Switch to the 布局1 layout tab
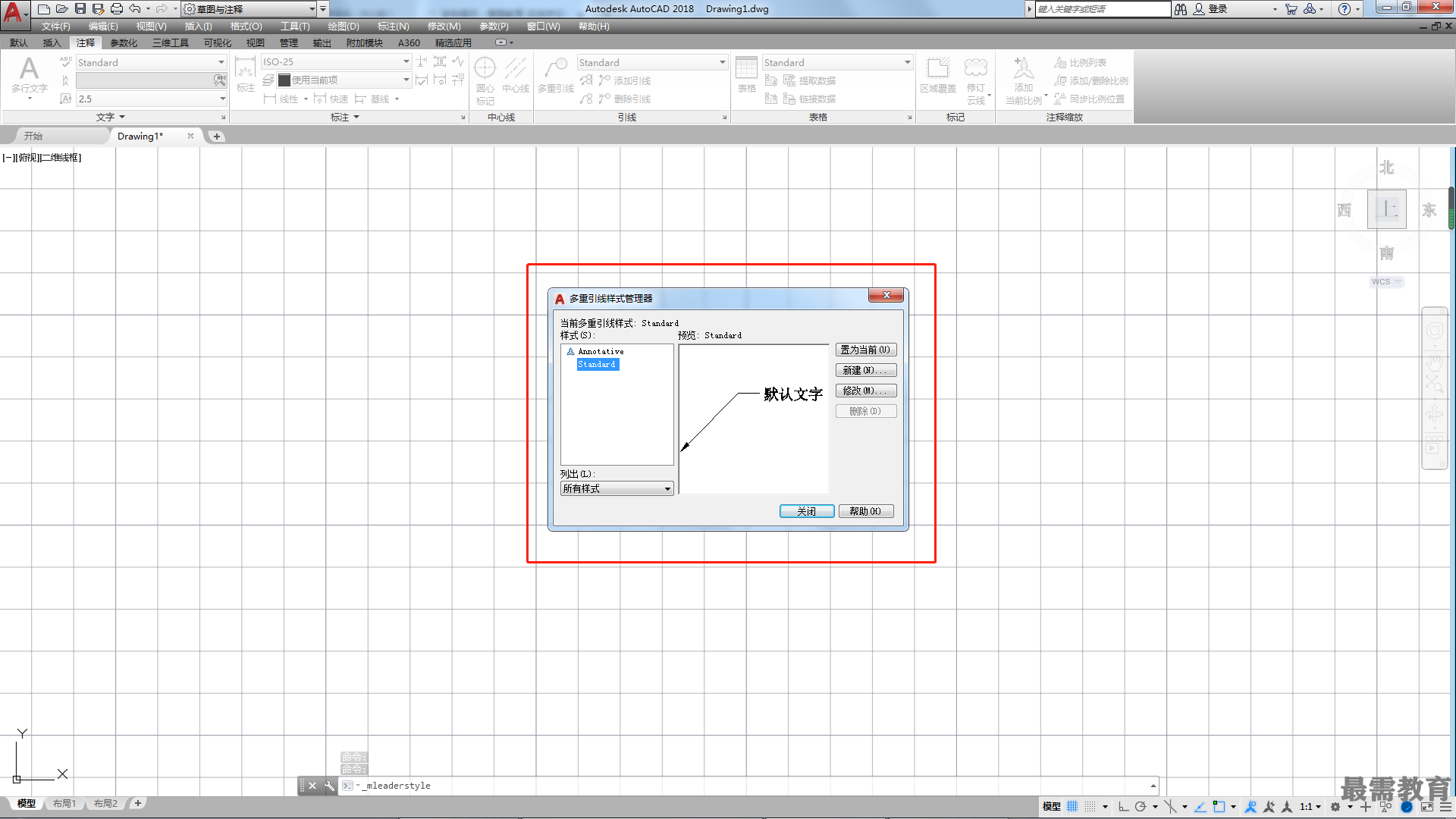 tap(64, 804)
